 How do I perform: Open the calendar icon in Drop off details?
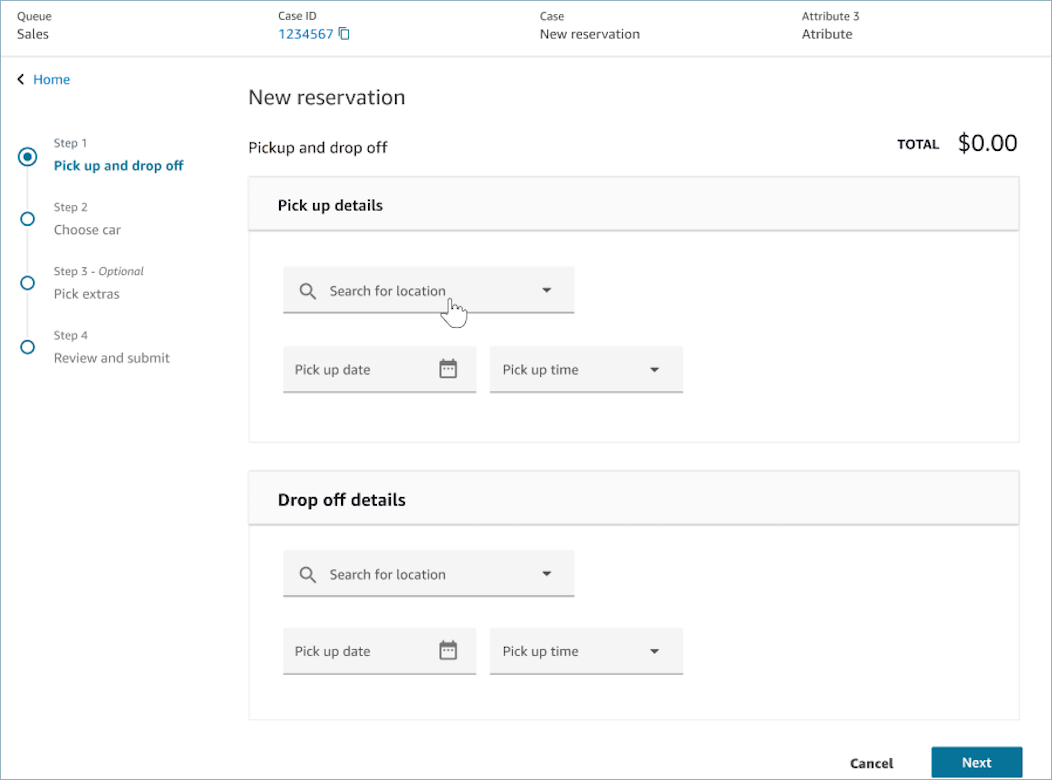coord(448,651)
